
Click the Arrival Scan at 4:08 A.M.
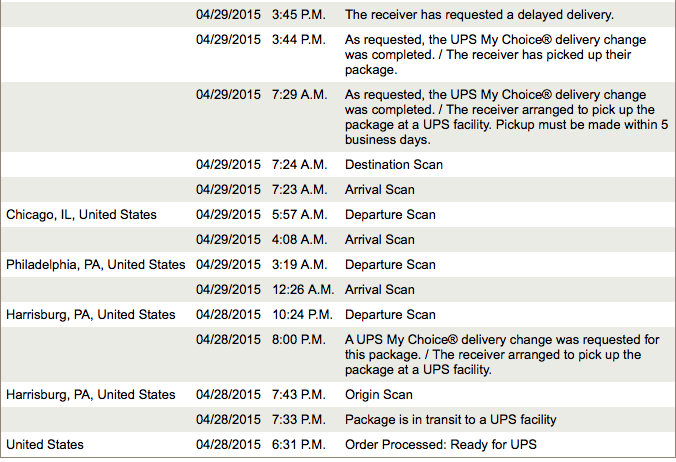click(379, 240)
